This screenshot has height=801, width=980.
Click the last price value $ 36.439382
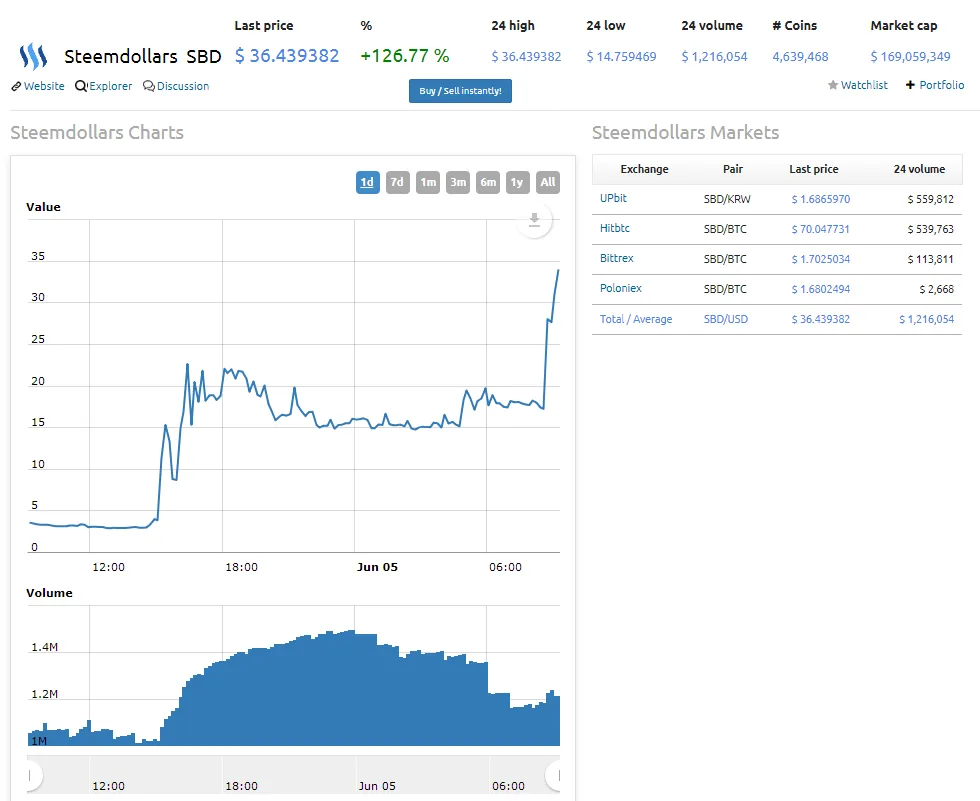pyautogui.click(x=287, y=56)
